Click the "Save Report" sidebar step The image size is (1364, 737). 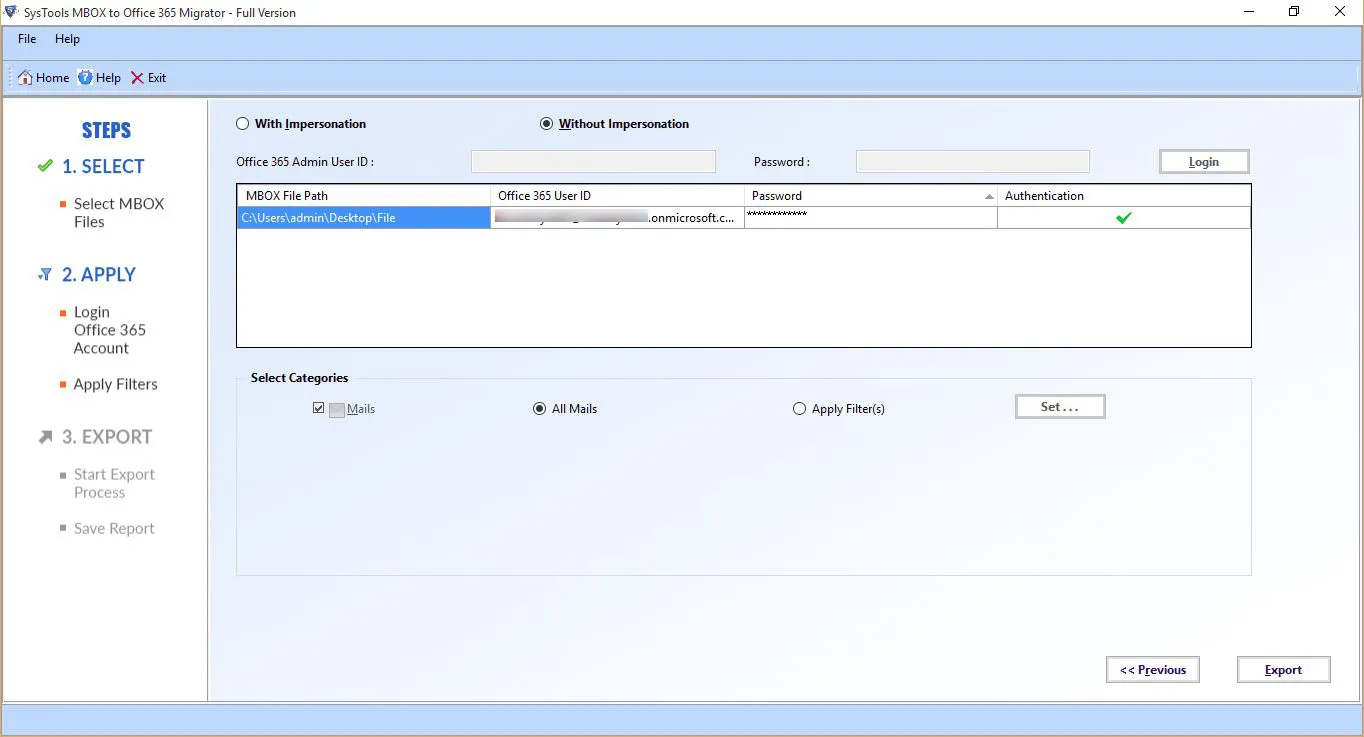click(x=114, y=528)
